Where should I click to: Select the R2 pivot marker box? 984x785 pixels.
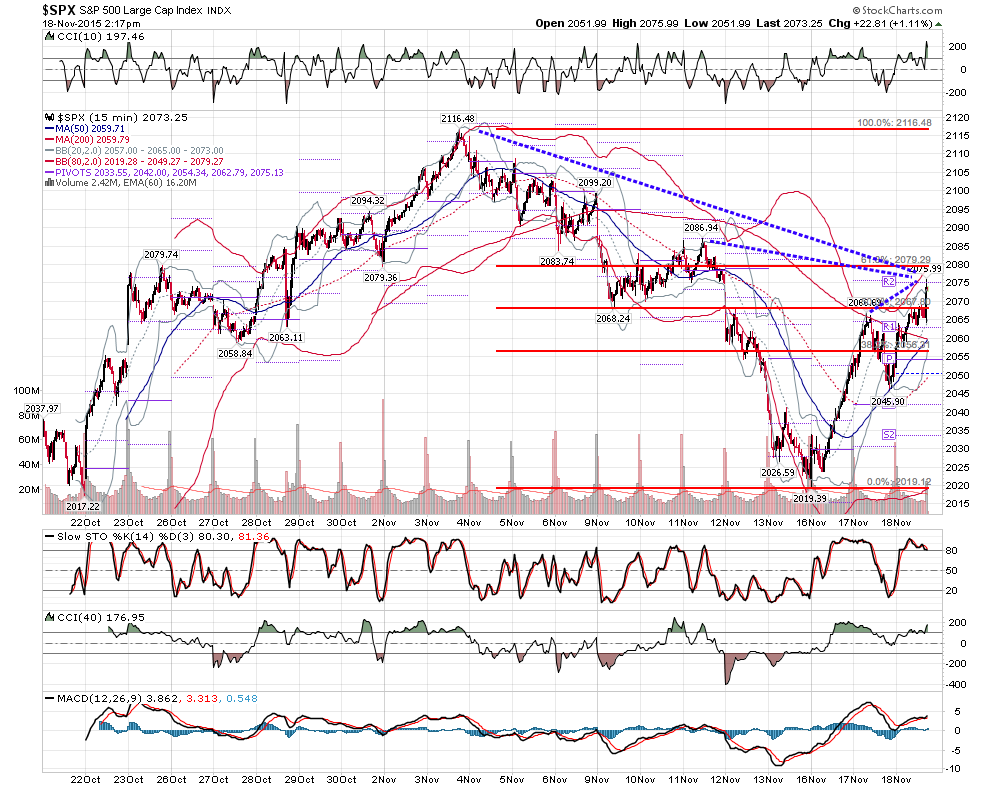click(889, 282)
